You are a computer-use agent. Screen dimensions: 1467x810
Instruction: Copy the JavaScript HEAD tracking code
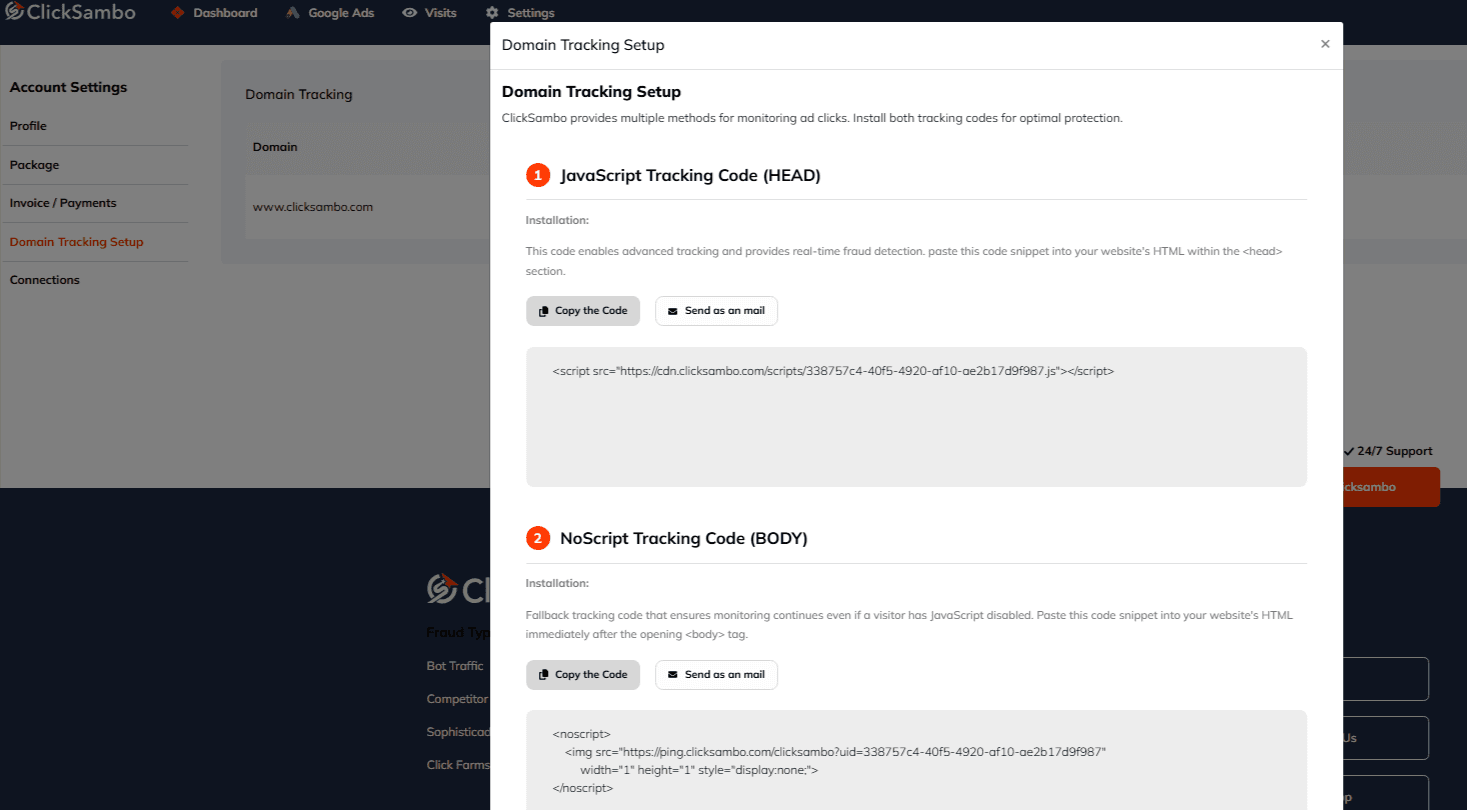pos(582,311)
